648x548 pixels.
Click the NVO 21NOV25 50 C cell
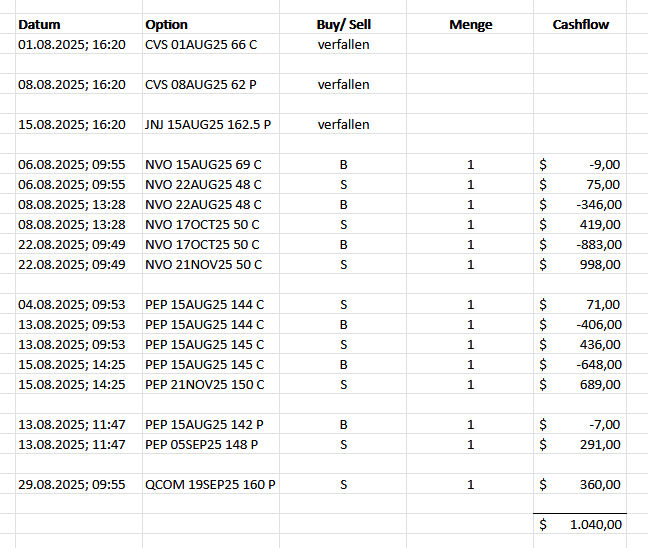[203, 264]
